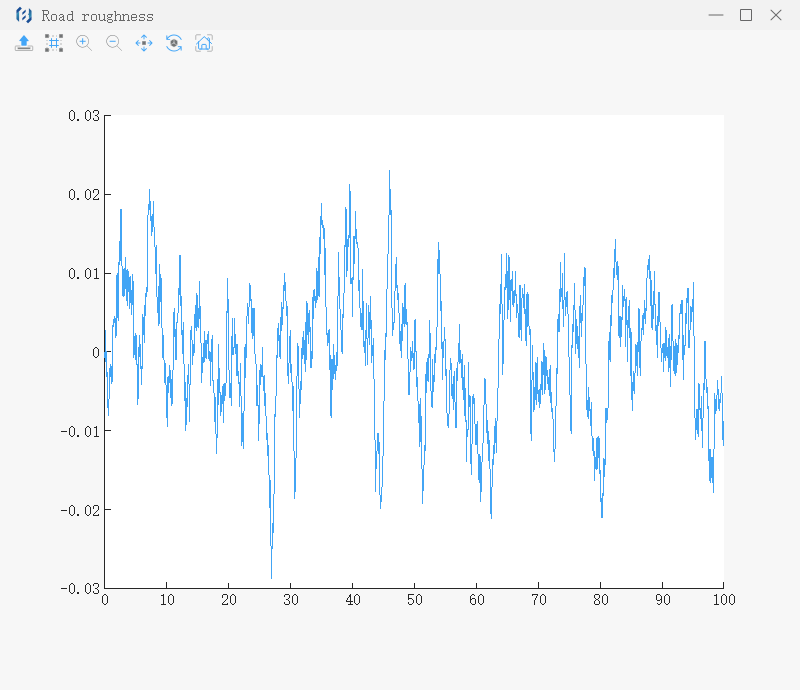Click the x-axis tick label 50
The width and height of the screenshot is (800, 690).
(414, 600)
